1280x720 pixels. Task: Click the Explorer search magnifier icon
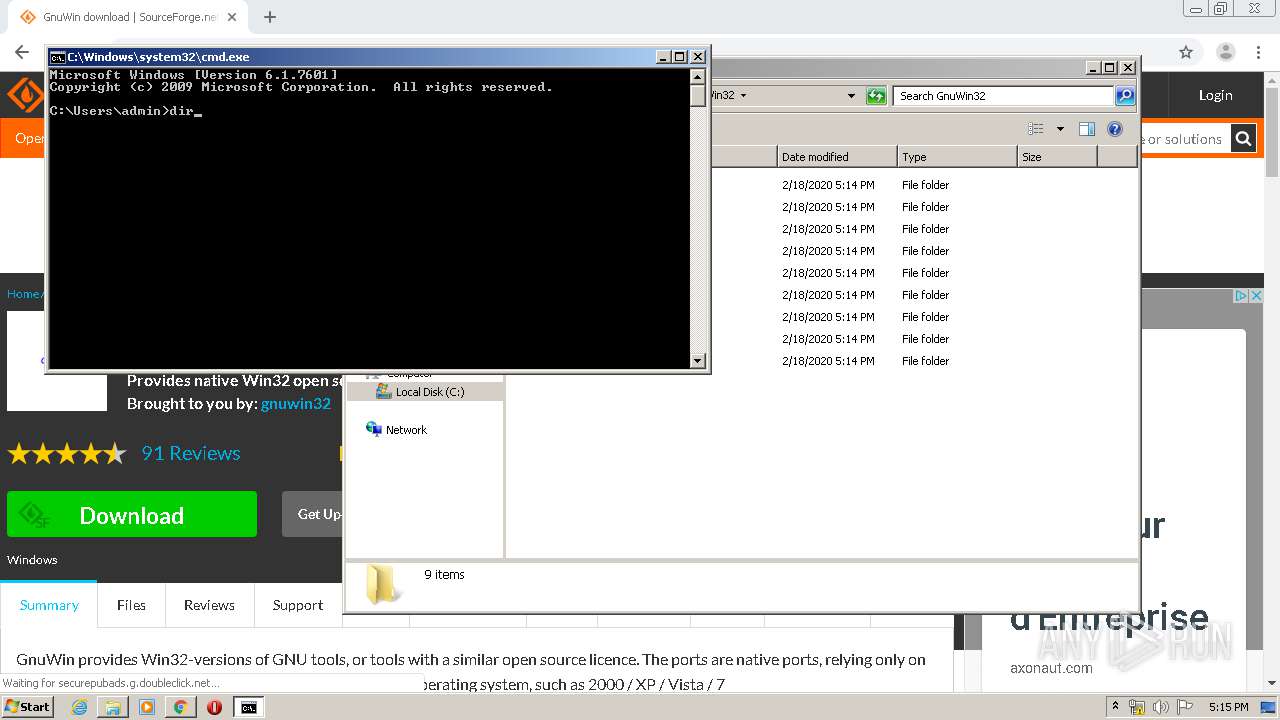pyautogui.click(x=1125, y=96)
